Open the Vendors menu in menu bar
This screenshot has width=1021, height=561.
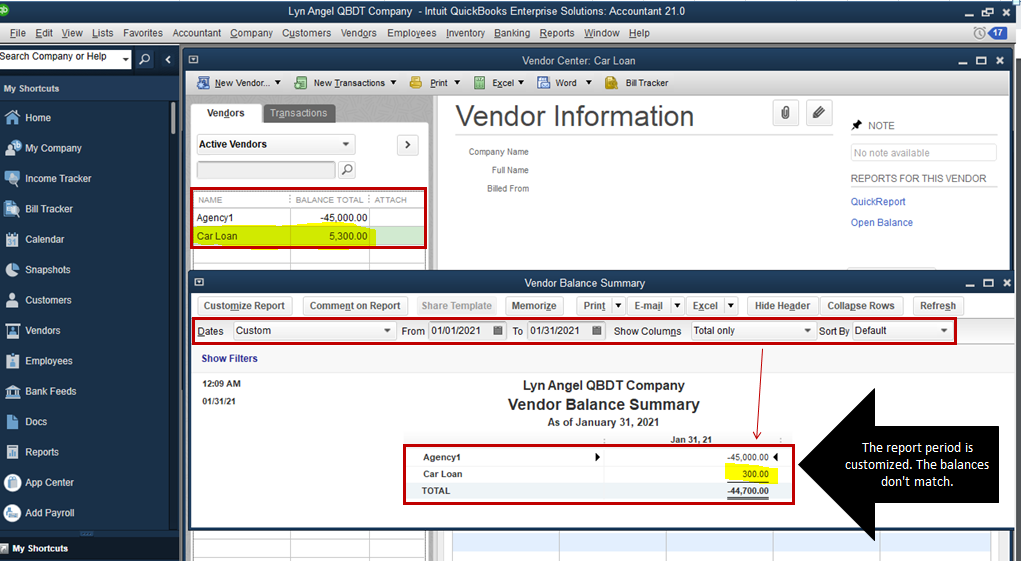point(359,33)
